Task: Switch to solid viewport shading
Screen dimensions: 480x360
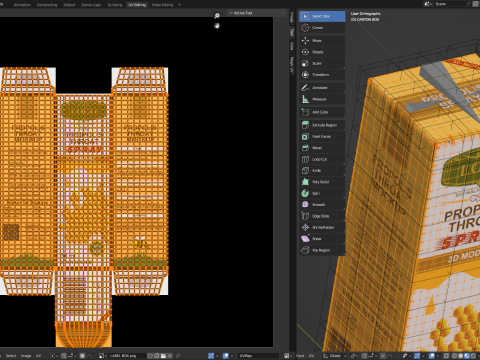Action: coord(461,356)
